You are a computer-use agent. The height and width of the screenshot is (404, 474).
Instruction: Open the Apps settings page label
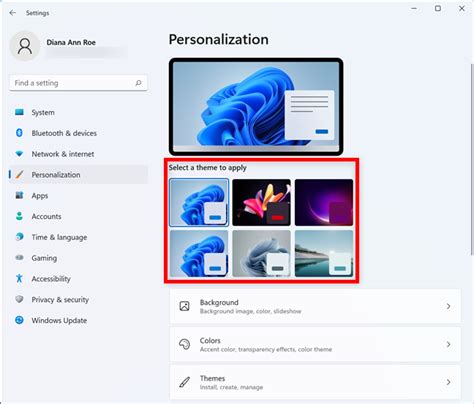pos(40,196)
